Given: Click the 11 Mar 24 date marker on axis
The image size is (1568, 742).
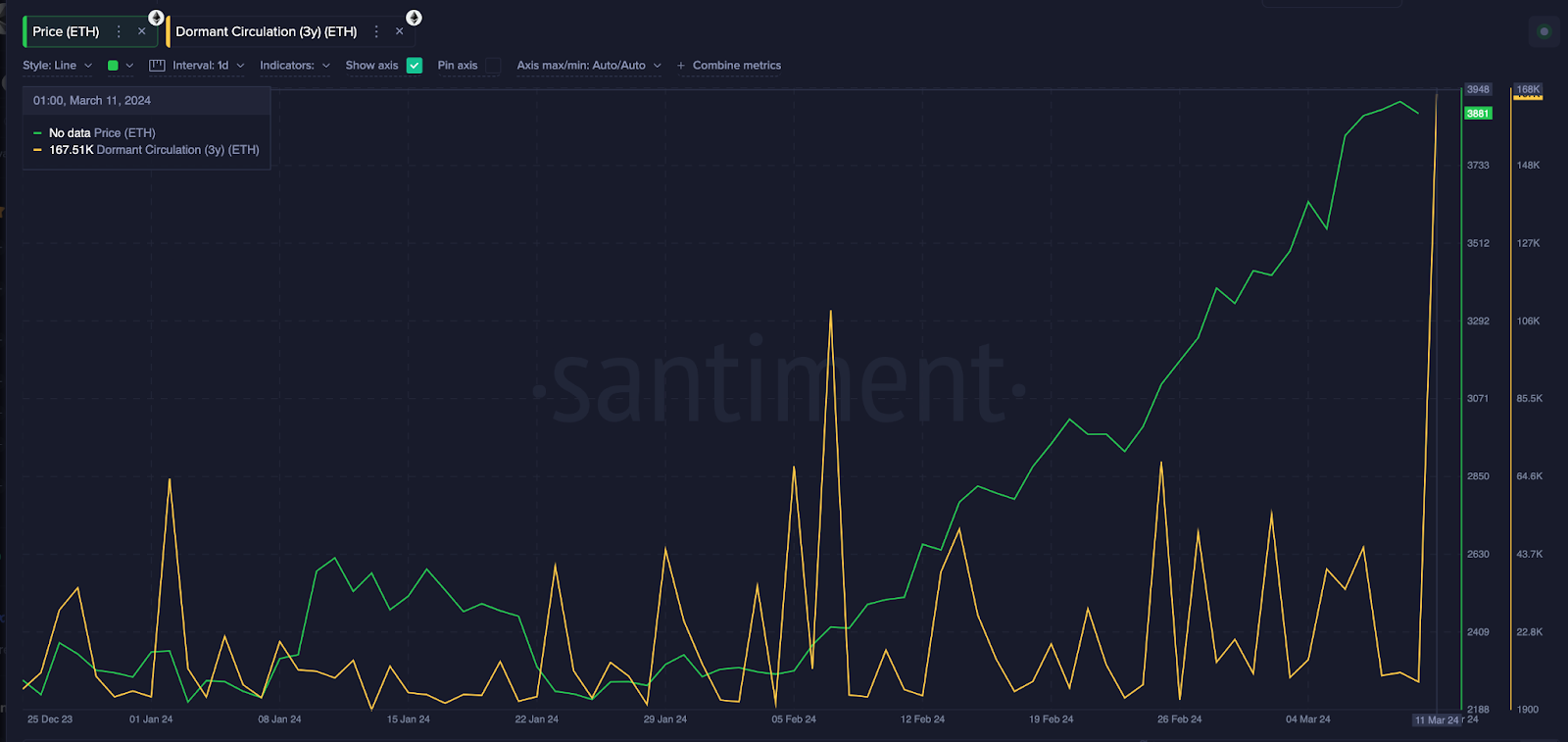Looking at the screenshot, I should coord(1437,720).
